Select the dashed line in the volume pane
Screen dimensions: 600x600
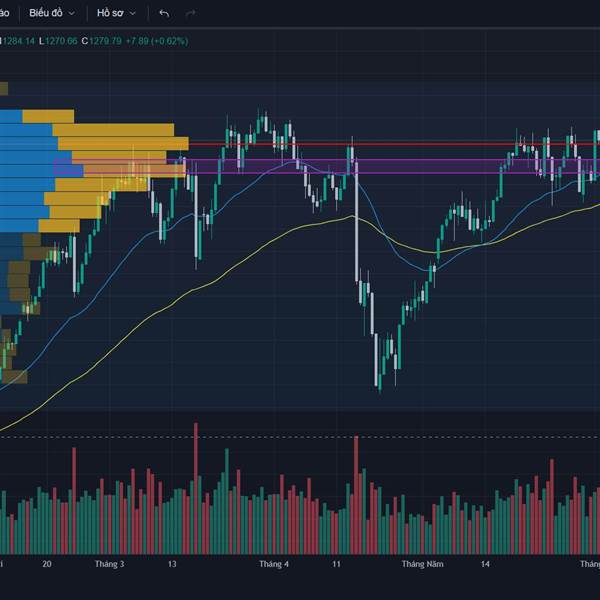coord(300,437)
